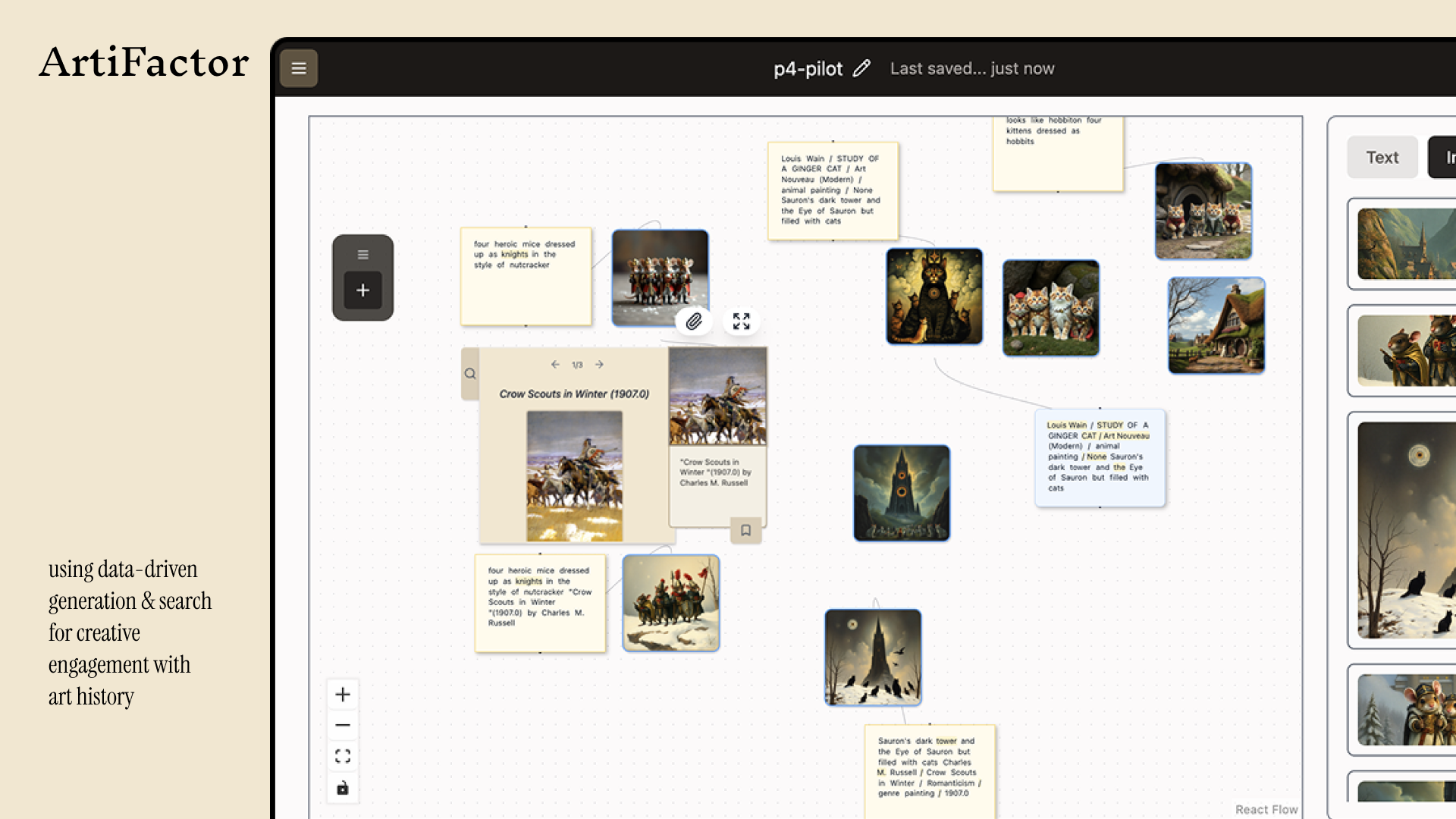Open the hamburger menu in the header
The width and height of the screenshot is (1456, 819).
tap(299, 68)
